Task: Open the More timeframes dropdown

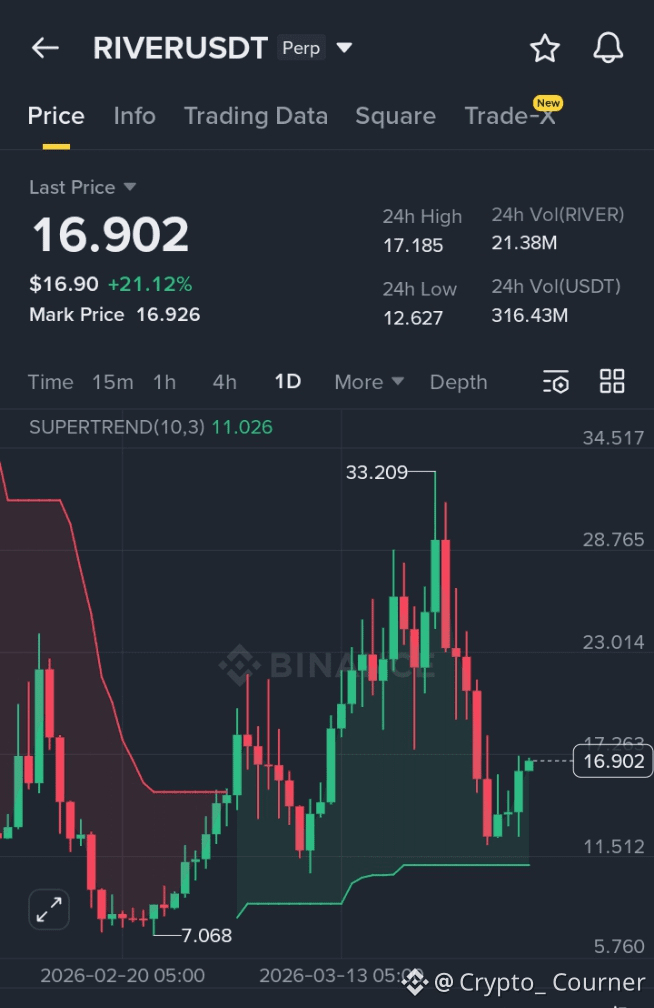Action: coord(369,382)
